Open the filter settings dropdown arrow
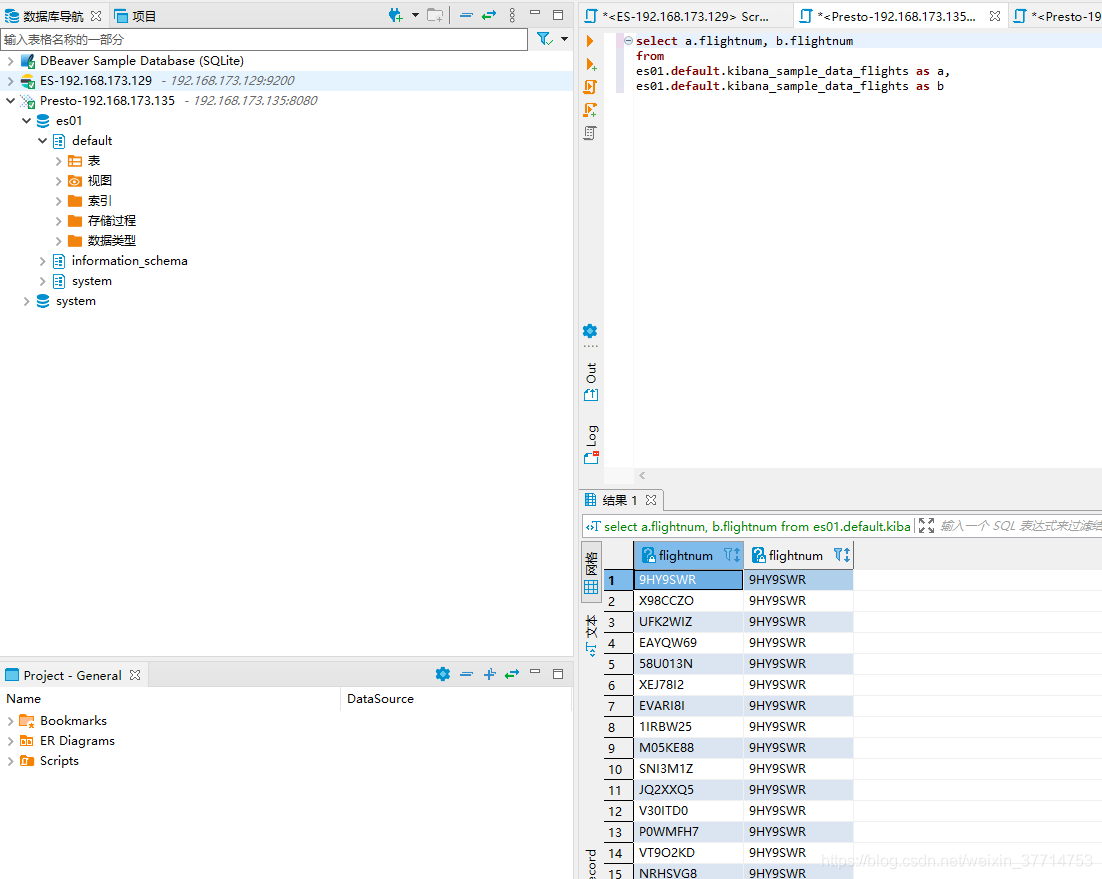The width and height of the screenshot is (1102, 879). (x=564, y=39)
